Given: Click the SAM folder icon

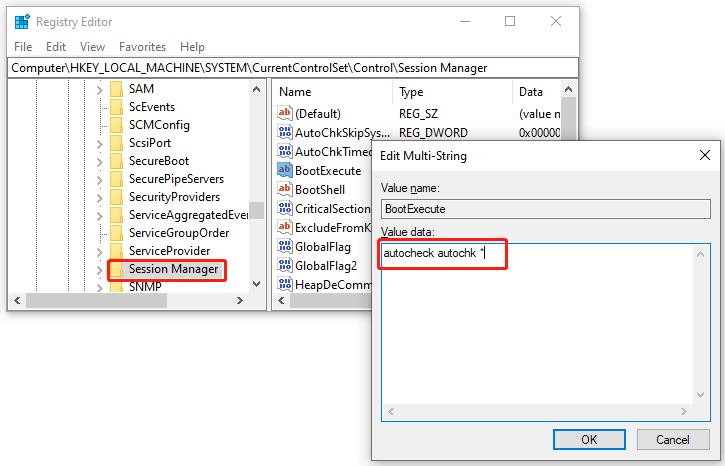Looking at the screenshot, I should (x=116, y=89).
